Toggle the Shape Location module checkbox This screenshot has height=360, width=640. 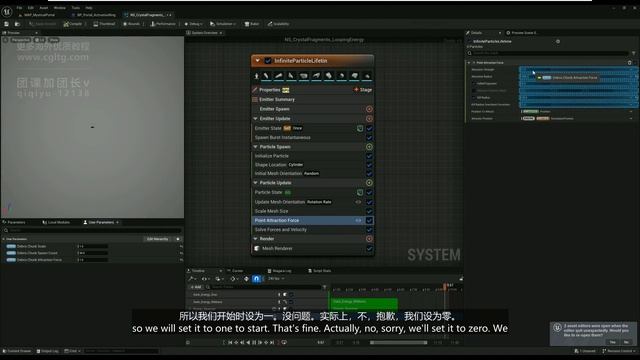pyautogui.click(x=369, y=165)
